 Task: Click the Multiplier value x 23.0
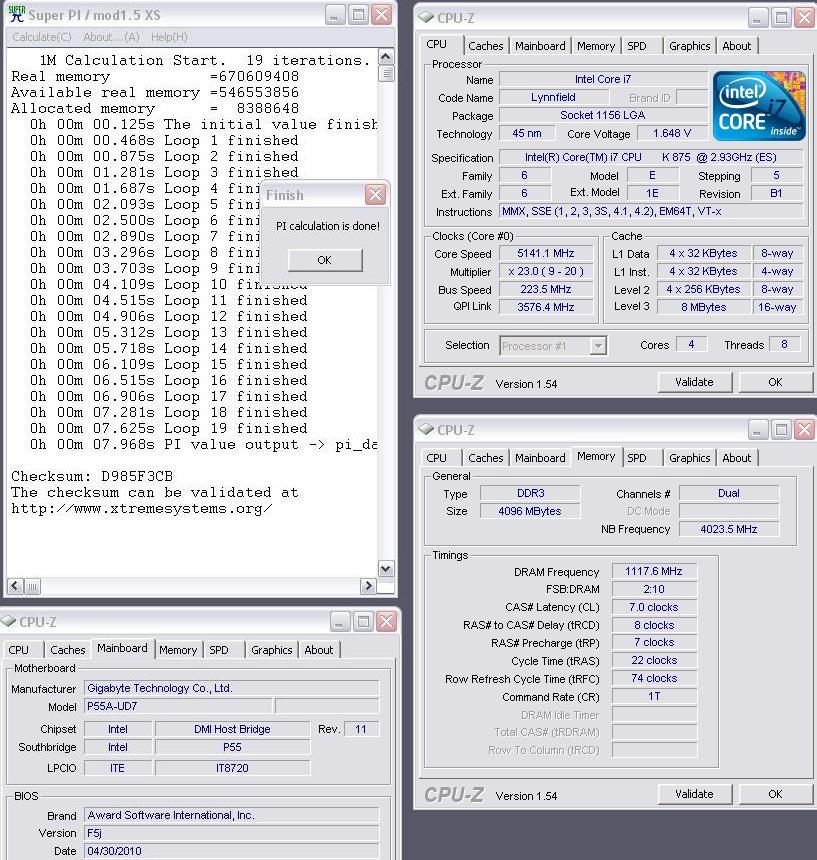[x=546, y=271]
